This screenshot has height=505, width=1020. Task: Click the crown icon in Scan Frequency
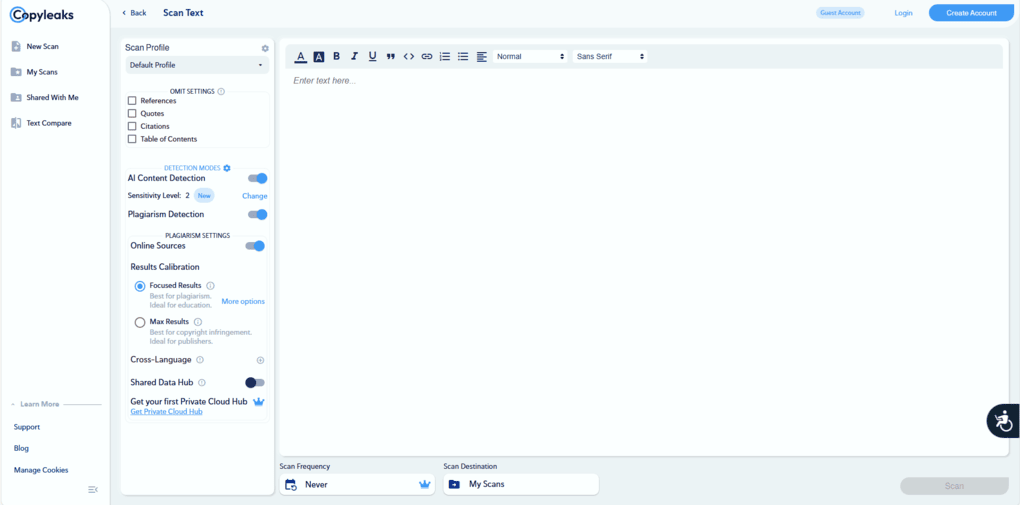click(425, 484)
